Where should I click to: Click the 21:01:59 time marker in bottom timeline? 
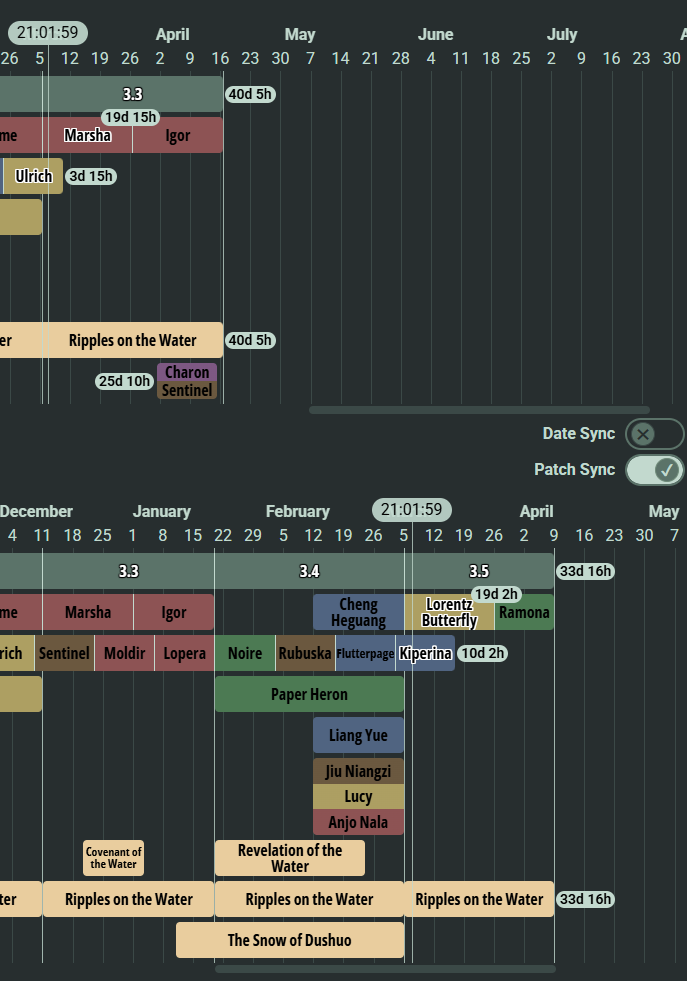tap(412, 510)
